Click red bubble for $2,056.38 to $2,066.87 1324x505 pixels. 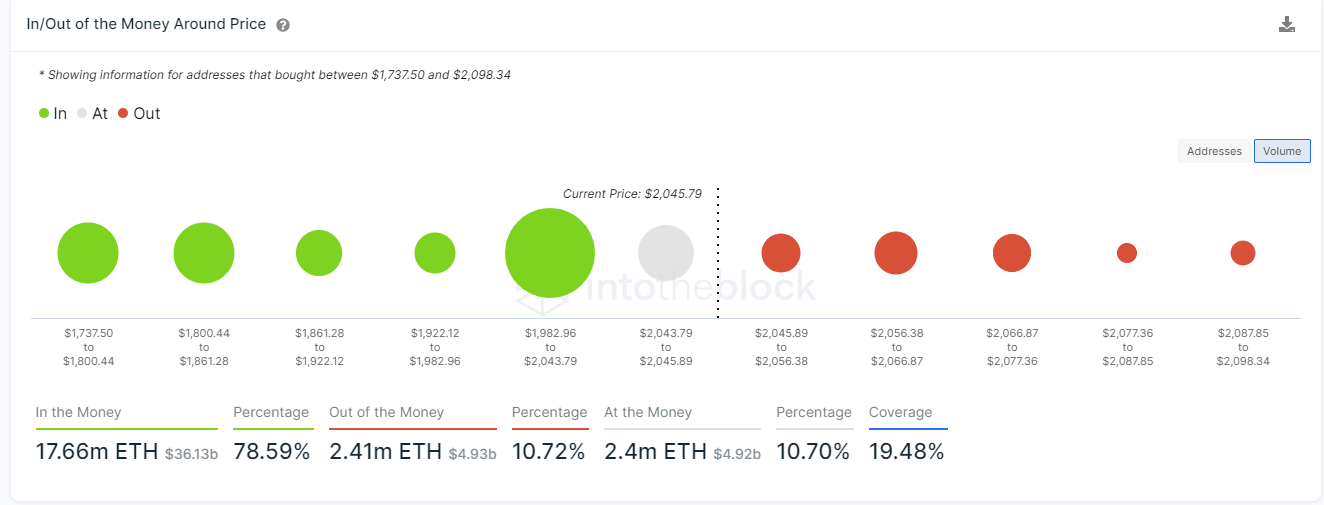tap(896, 253)
